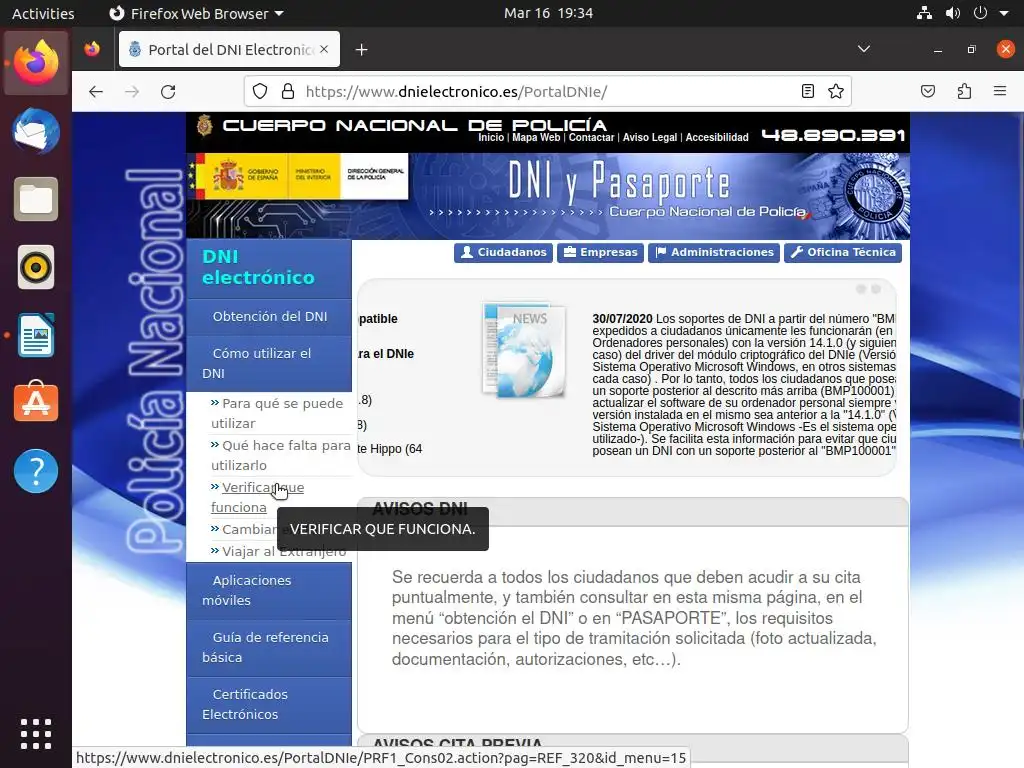Open the clock showing Mar 16 19:34
1024x768 pixels.
[548, 13]
